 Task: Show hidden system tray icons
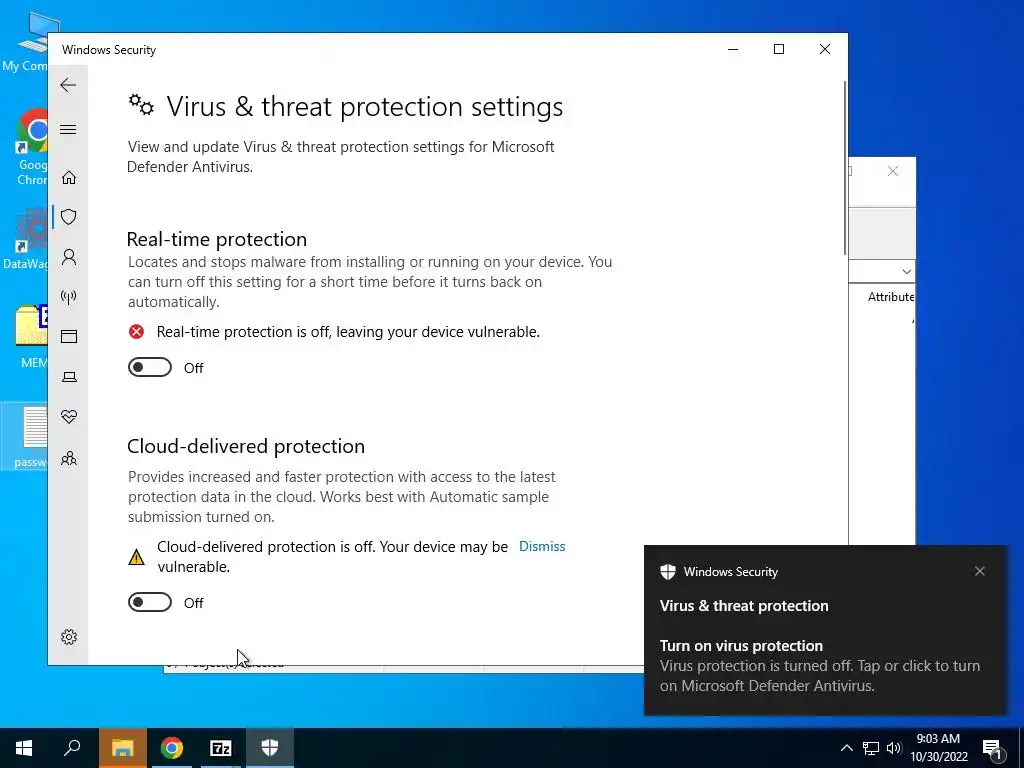pos(846,748)
